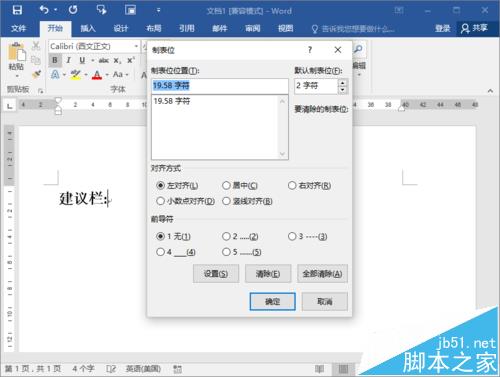Expand the font color dropdown arrow
500x377 pixels.
click(107, 75)
